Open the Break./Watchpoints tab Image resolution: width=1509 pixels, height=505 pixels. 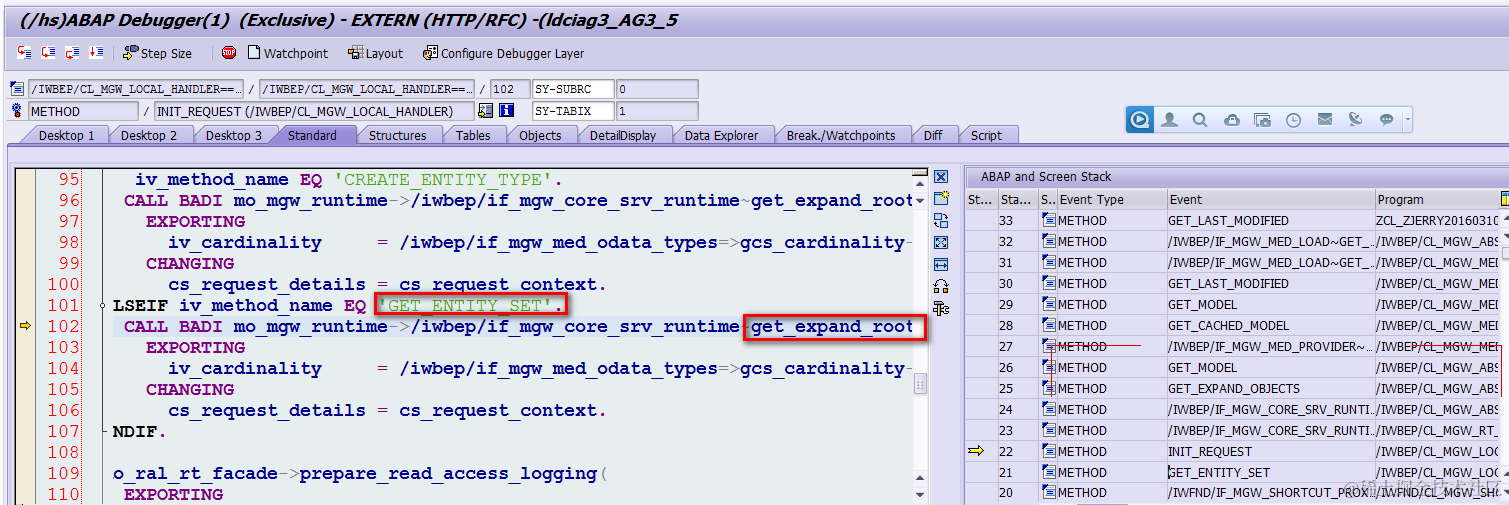tap(841, 135)
